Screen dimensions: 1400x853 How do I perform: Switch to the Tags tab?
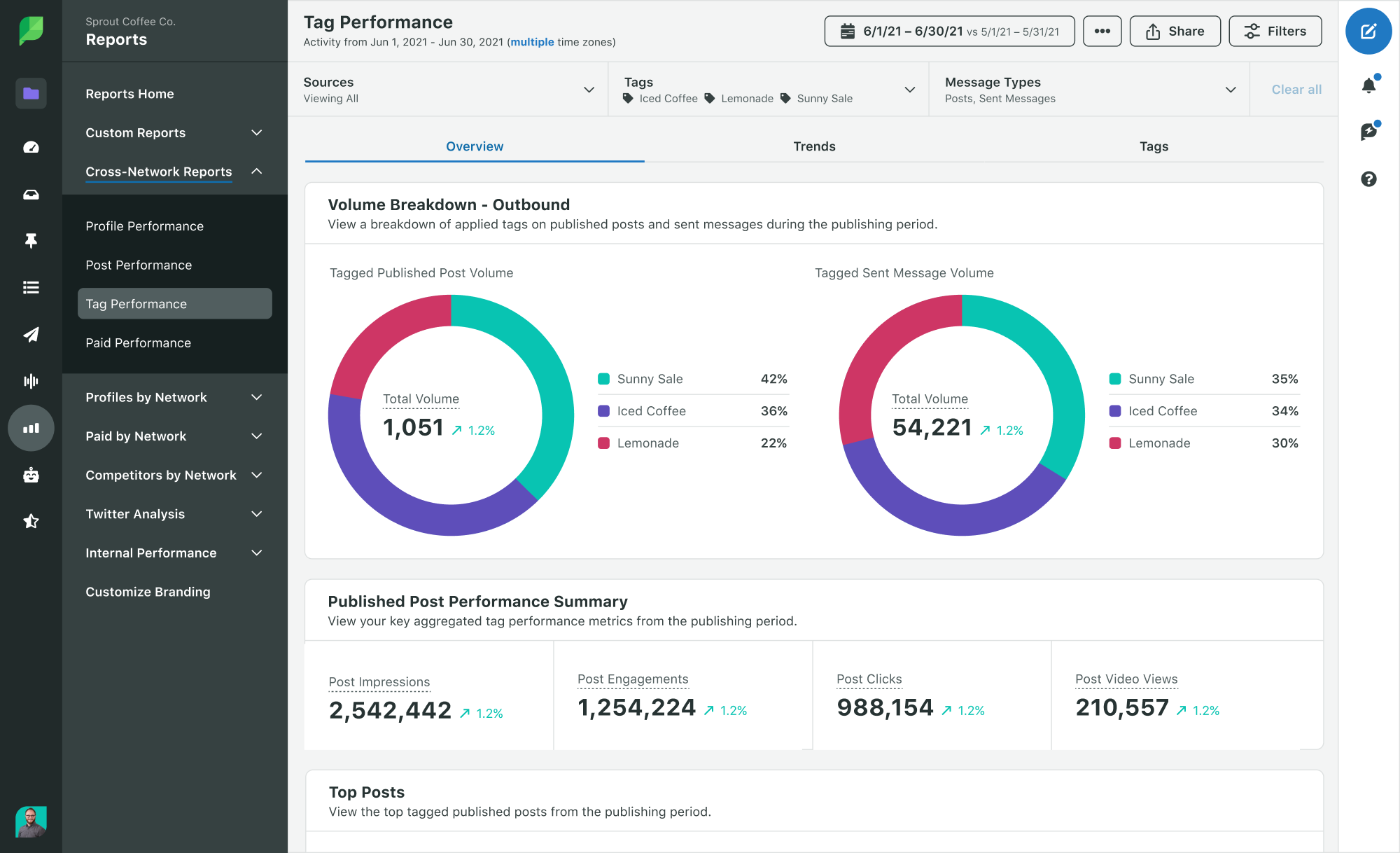pos(1154,146)
